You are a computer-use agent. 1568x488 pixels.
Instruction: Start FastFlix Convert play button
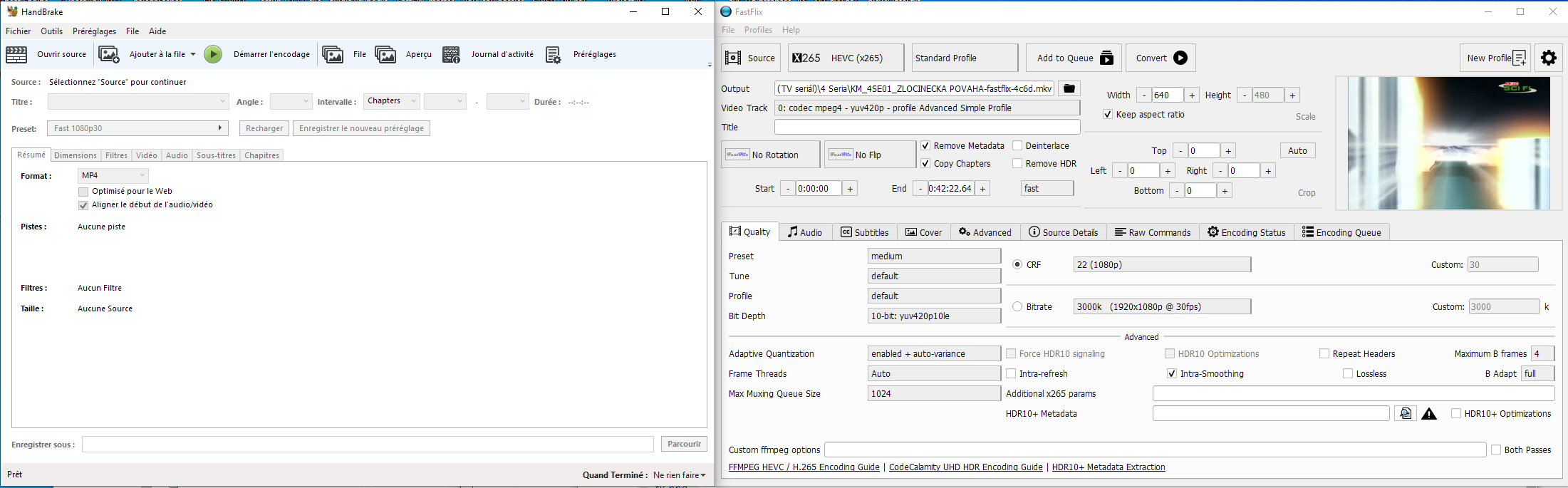coord(1161,58)
